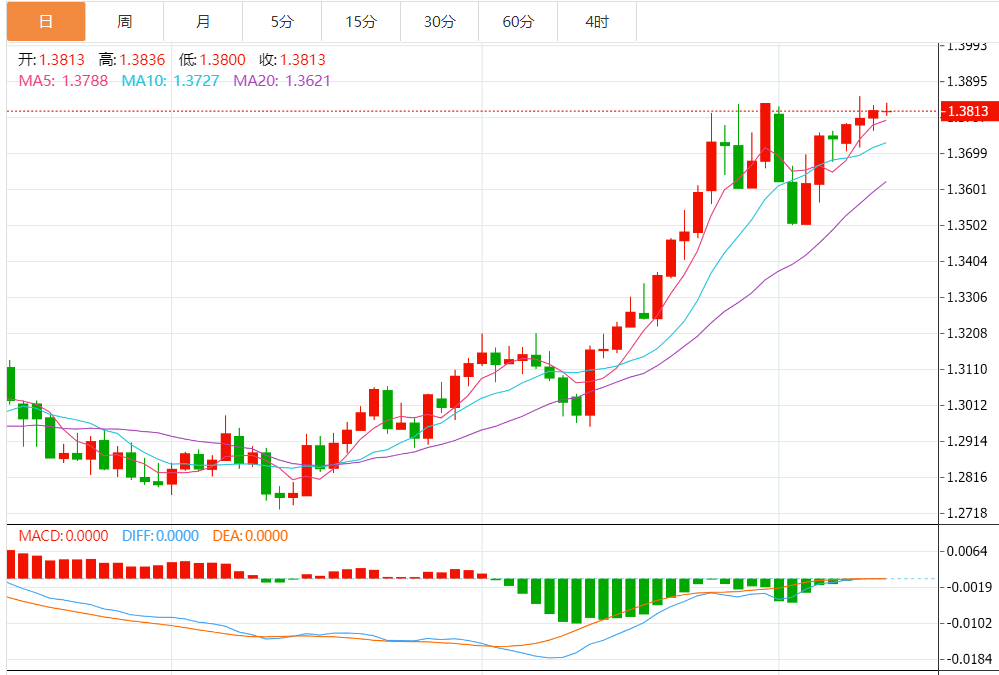Switch to the weekly 周 tab
This screenshot has height=675, width=999.
[125, 22]
